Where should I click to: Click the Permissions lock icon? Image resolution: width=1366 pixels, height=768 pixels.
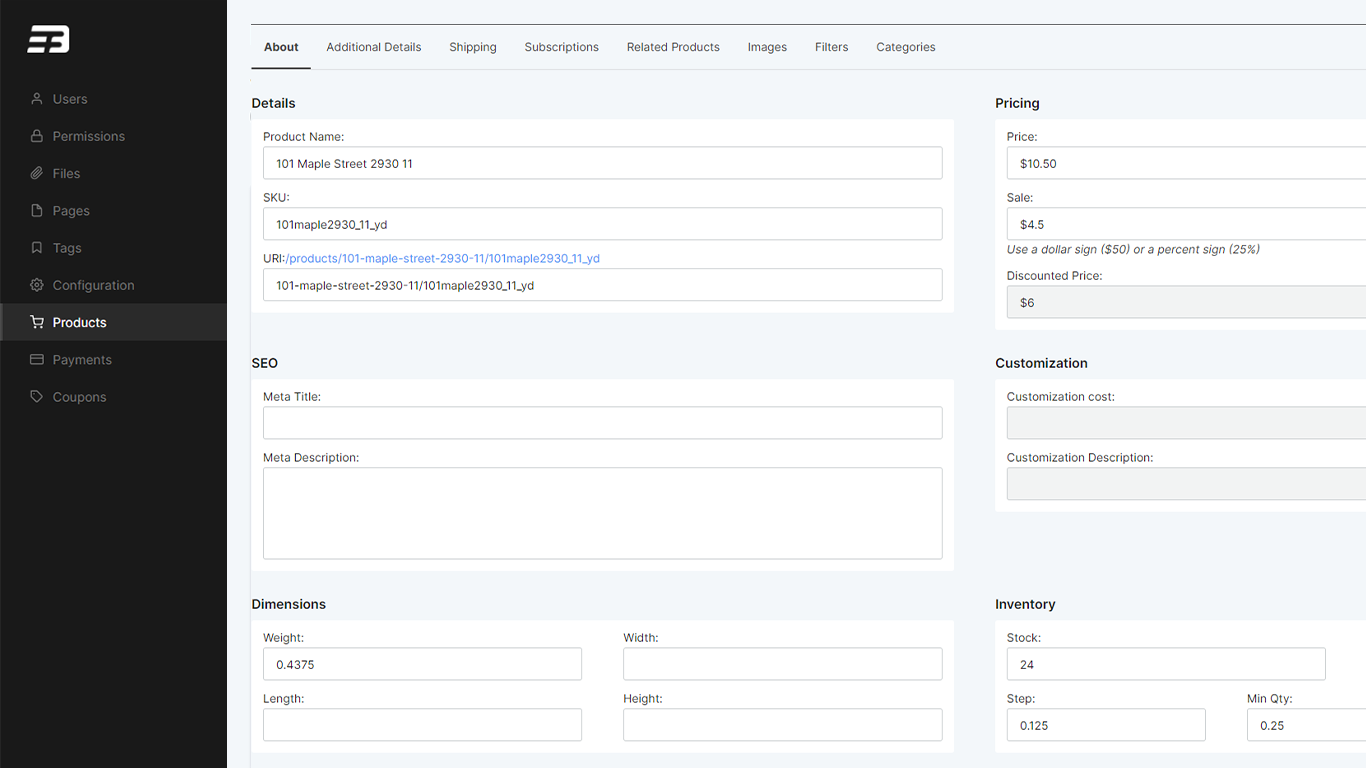tap(37, 136)
